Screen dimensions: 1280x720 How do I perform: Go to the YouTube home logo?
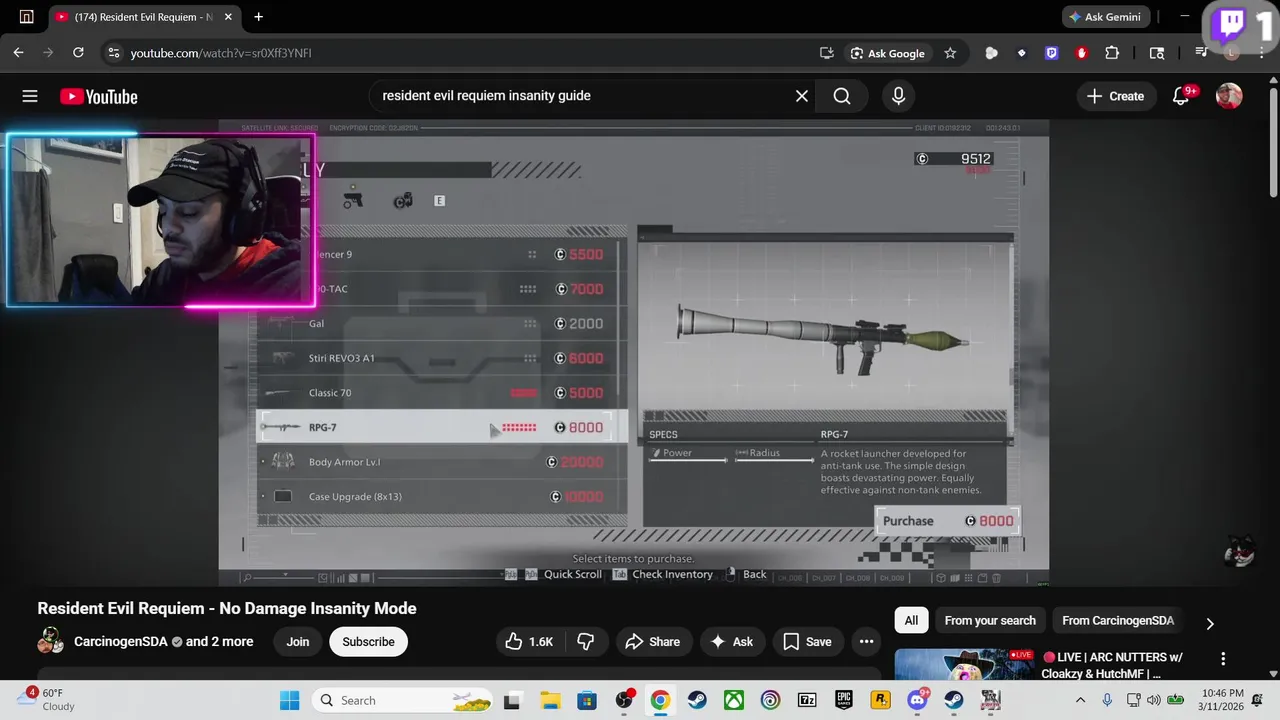click(98, 96)
